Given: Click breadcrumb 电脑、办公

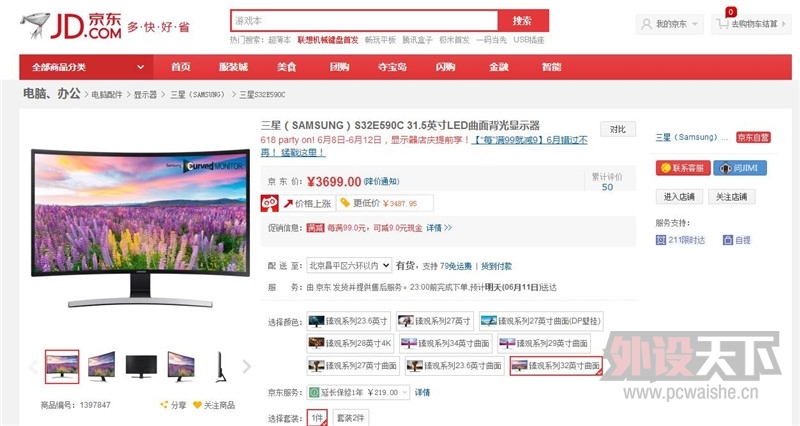Looking at the screenshot, I should [x=52, y=93].
